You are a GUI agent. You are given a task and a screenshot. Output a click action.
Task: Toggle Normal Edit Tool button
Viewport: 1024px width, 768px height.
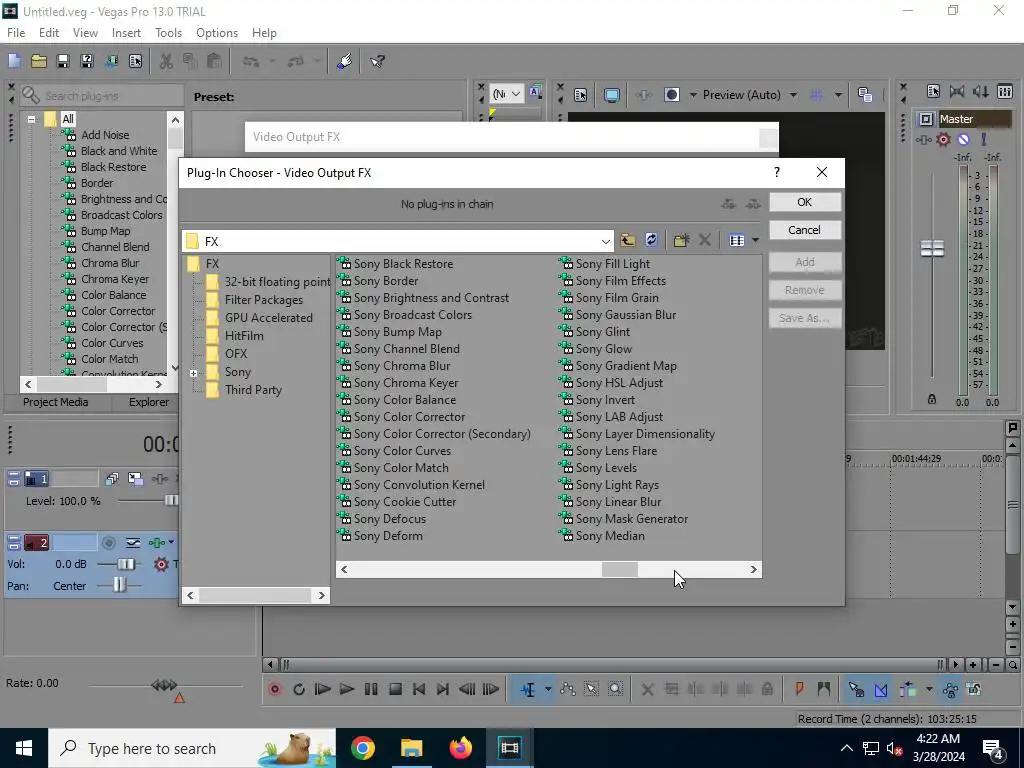pyautogui.click(x=528, y=689)
